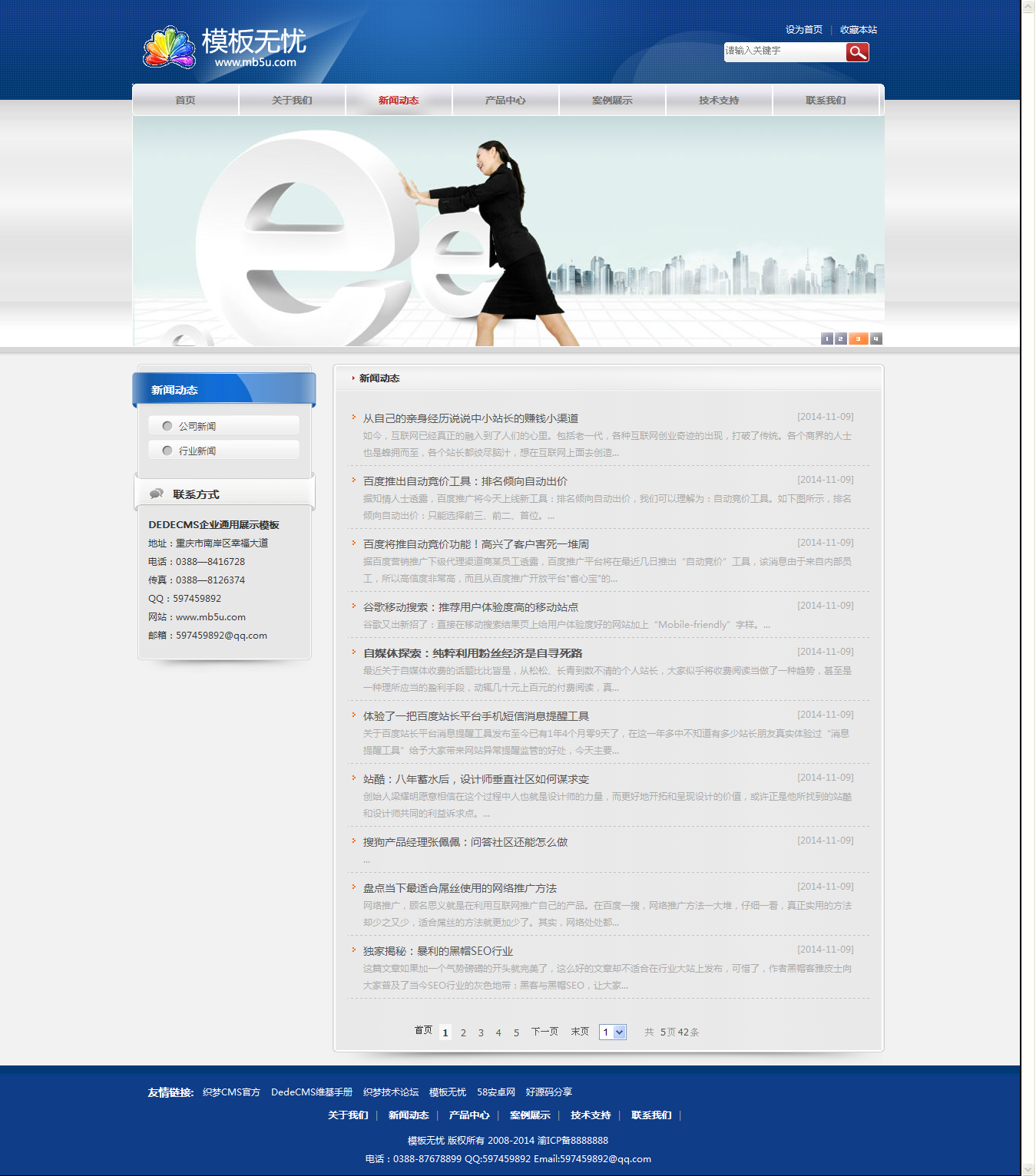
Task: Switch to banner slide 2
Action: [841, 339]
